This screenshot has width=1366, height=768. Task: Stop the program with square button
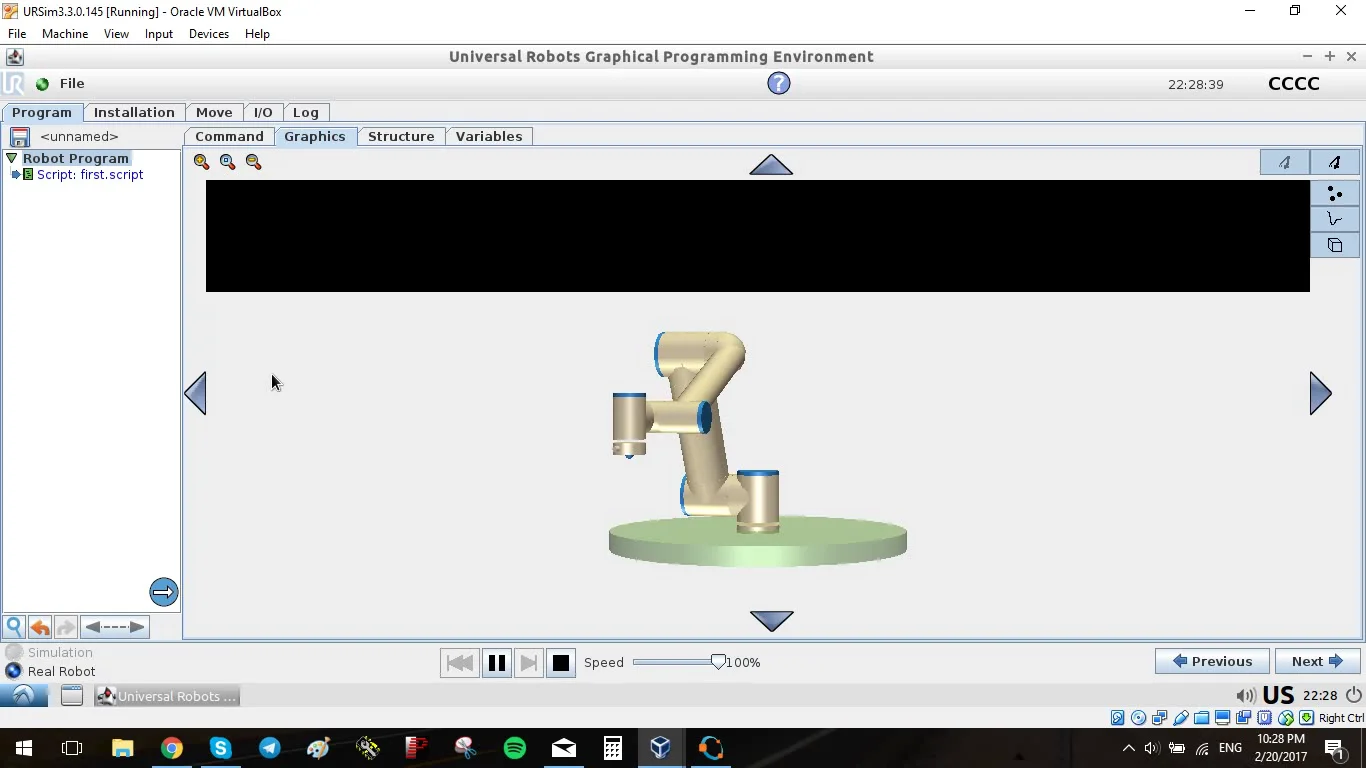pyautogui.click(x=561, y=662)
